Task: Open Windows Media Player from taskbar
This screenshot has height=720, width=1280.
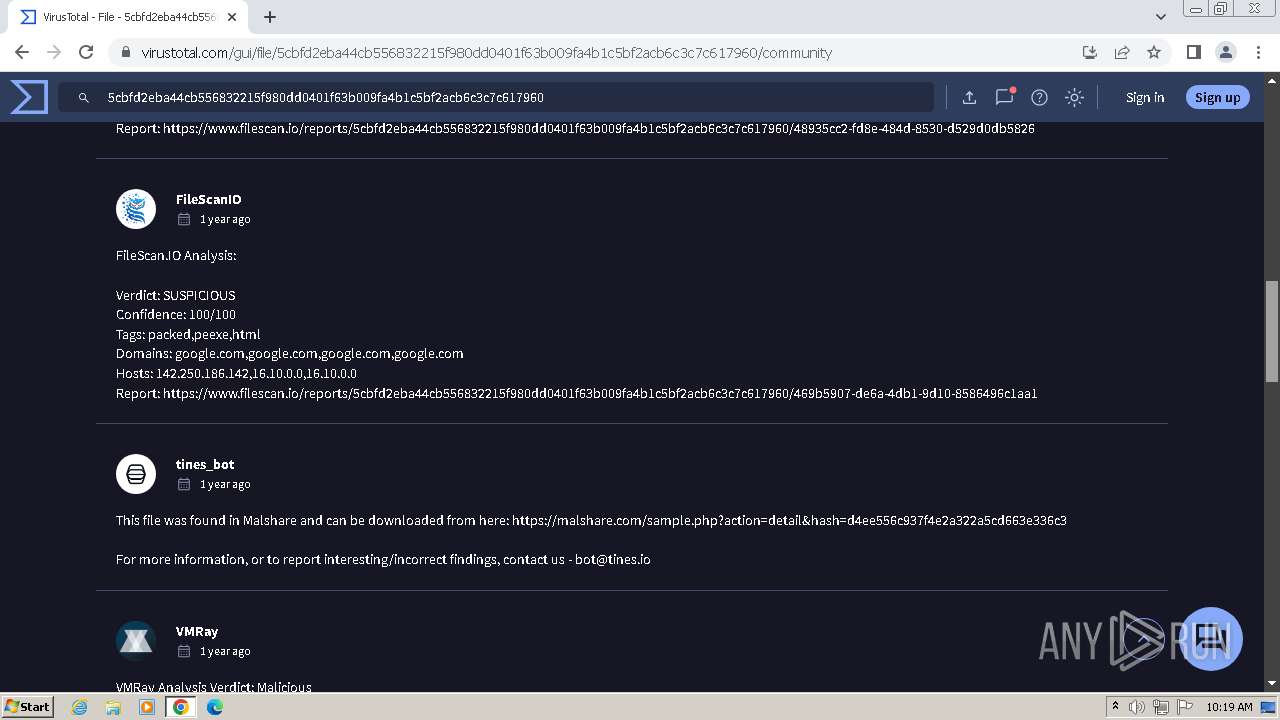Action: [x=147, y=707]
